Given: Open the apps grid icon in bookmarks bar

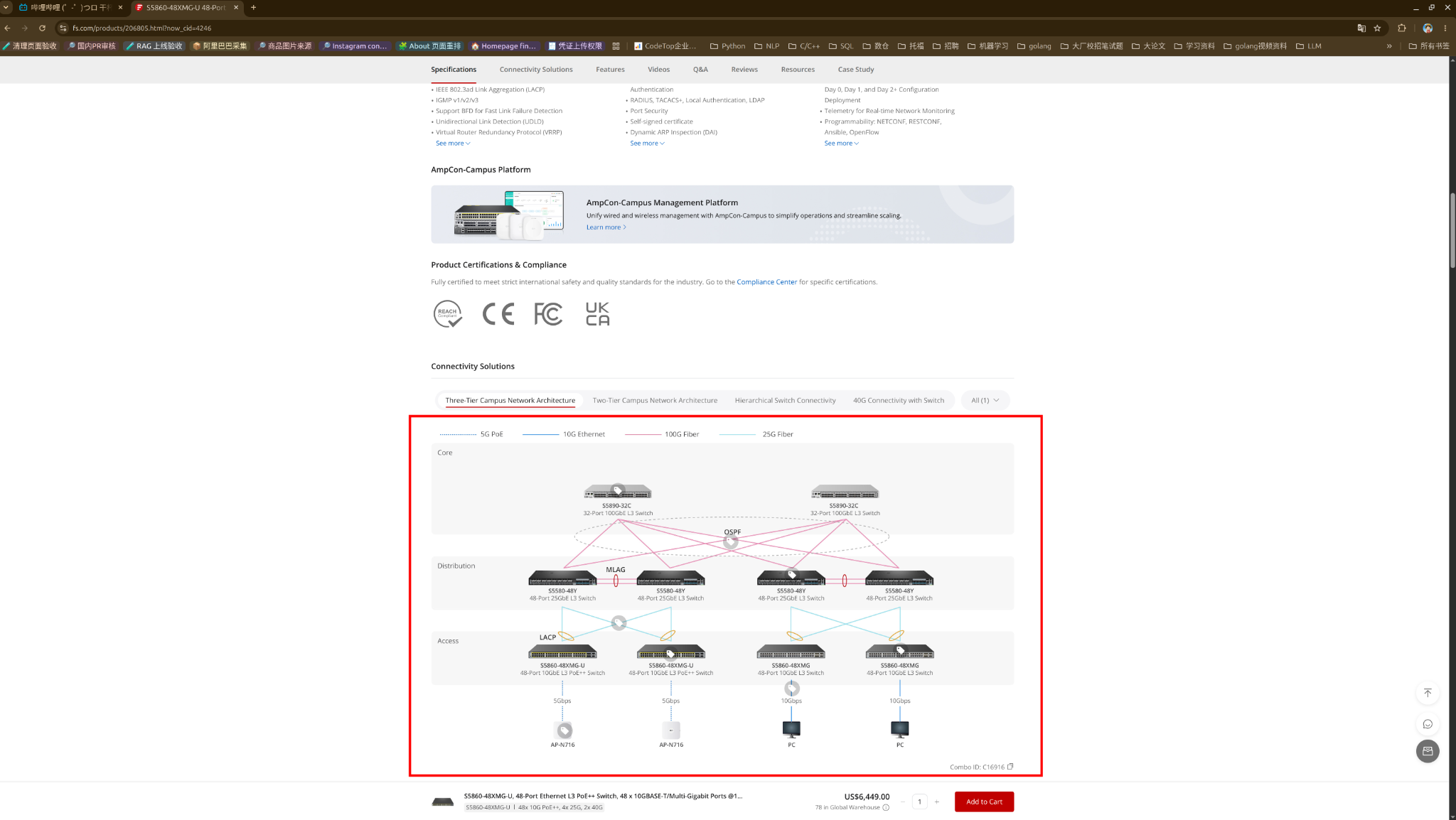Looking at the screenshot, I should (616, 46).
